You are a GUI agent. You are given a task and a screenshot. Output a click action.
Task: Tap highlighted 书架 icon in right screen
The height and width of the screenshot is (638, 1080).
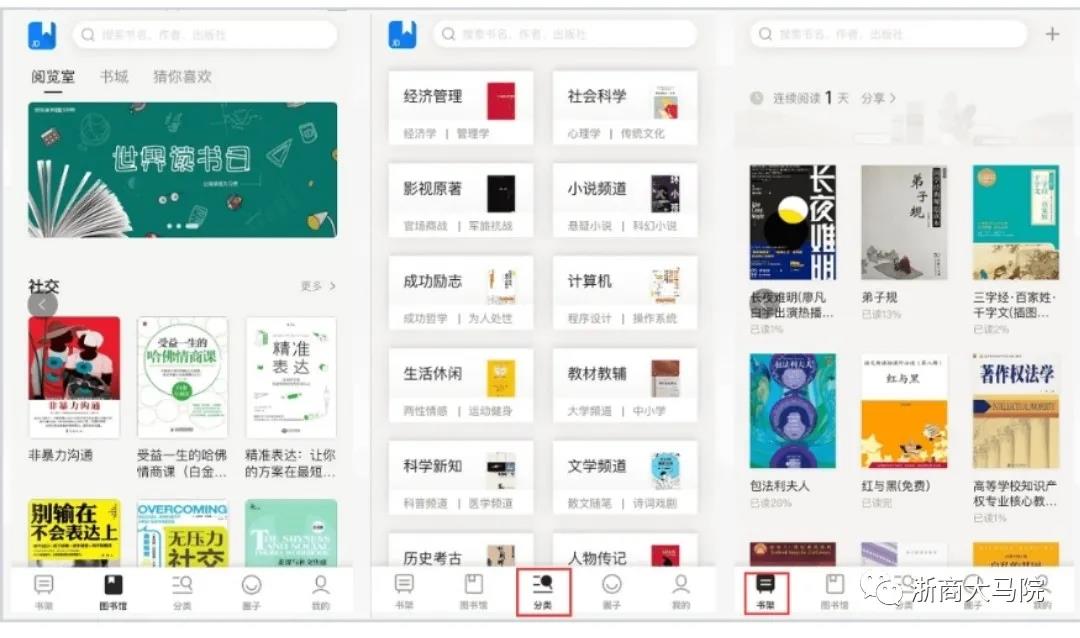coord(766,592)
